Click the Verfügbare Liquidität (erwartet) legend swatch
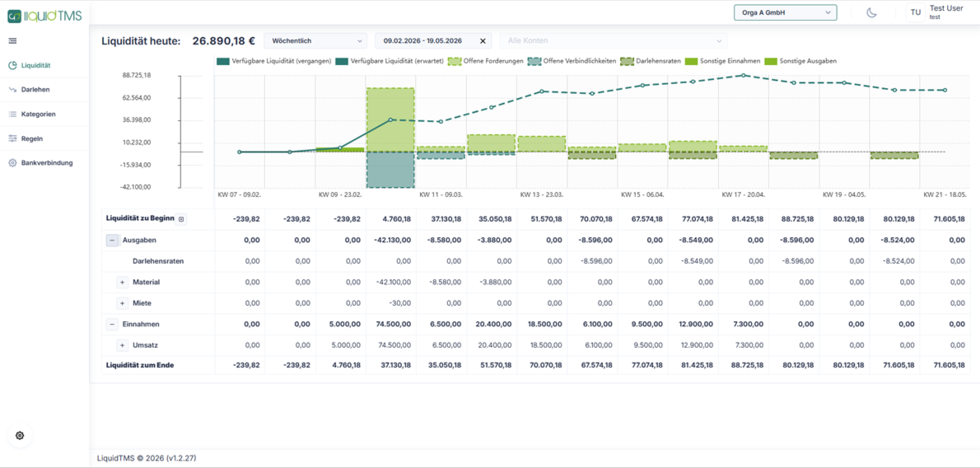Viewport: 980px width, 468px height. coord(342,61)
